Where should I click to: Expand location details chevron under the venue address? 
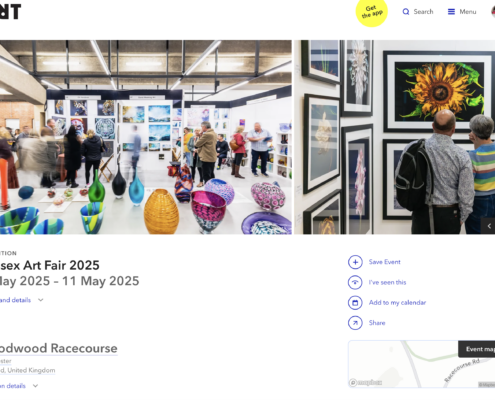(35, 386)
